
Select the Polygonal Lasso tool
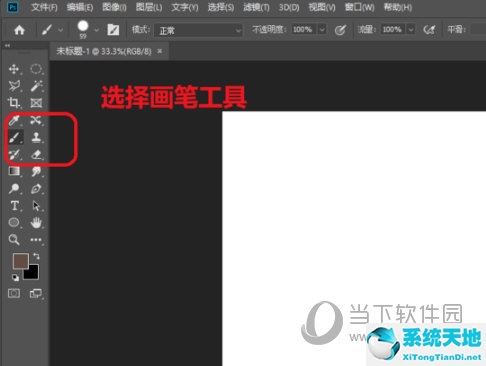click(14, 86)
